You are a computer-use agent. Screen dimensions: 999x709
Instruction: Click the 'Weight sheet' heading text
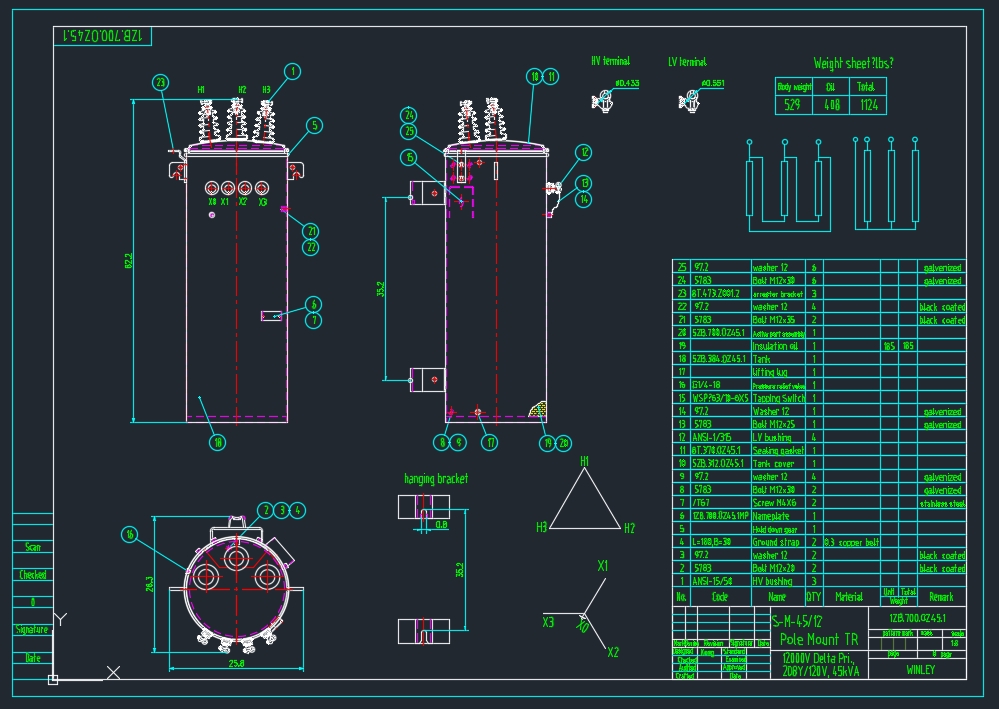click(853, 63)
